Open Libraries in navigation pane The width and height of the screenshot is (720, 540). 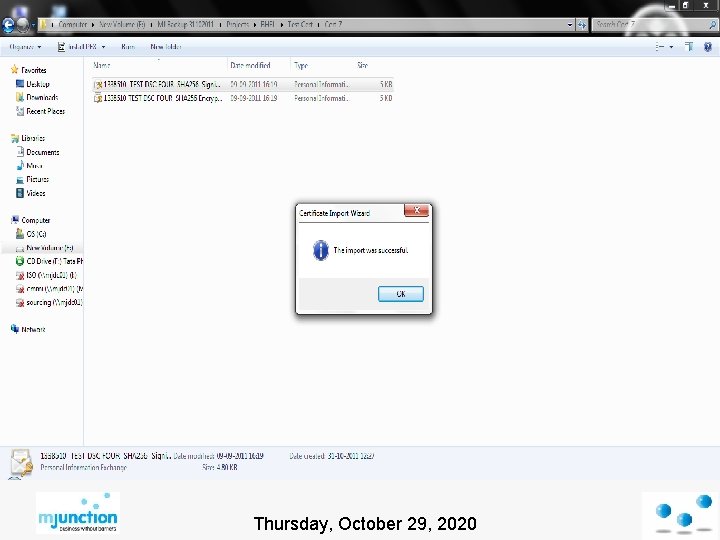pyautogui.click(x=33, y=138)
